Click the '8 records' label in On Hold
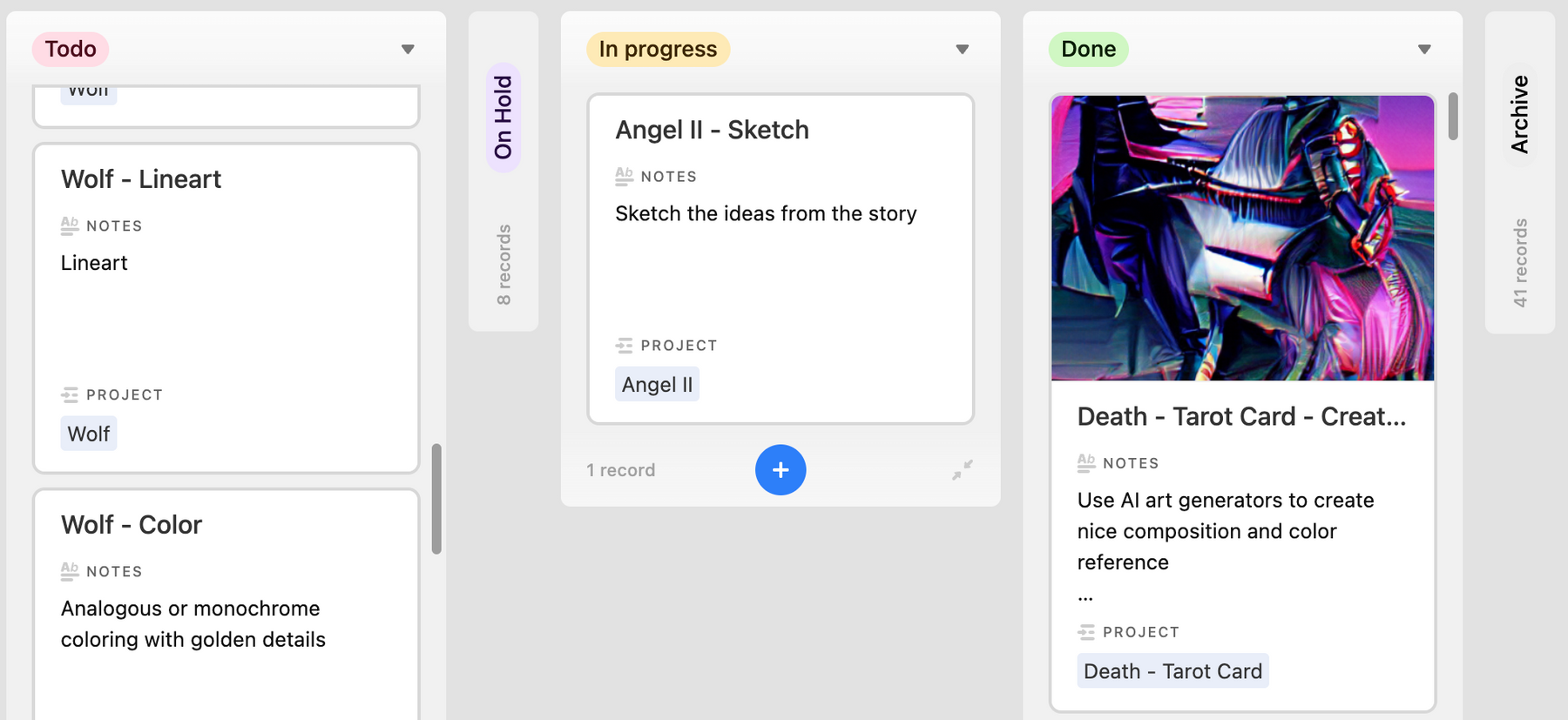Image resolution: width=1568 pixels, height=720 pixels. tap(504, 265)
